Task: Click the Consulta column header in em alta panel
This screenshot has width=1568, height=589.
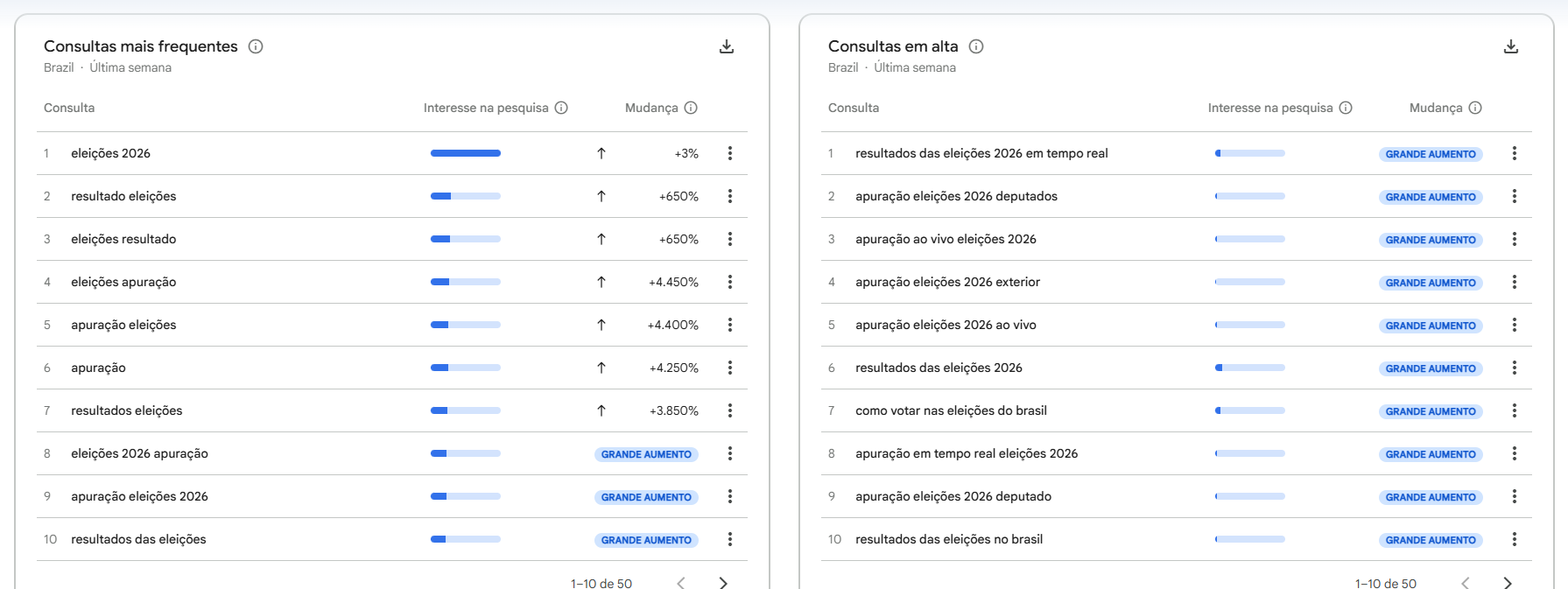Action: [854, 108]
